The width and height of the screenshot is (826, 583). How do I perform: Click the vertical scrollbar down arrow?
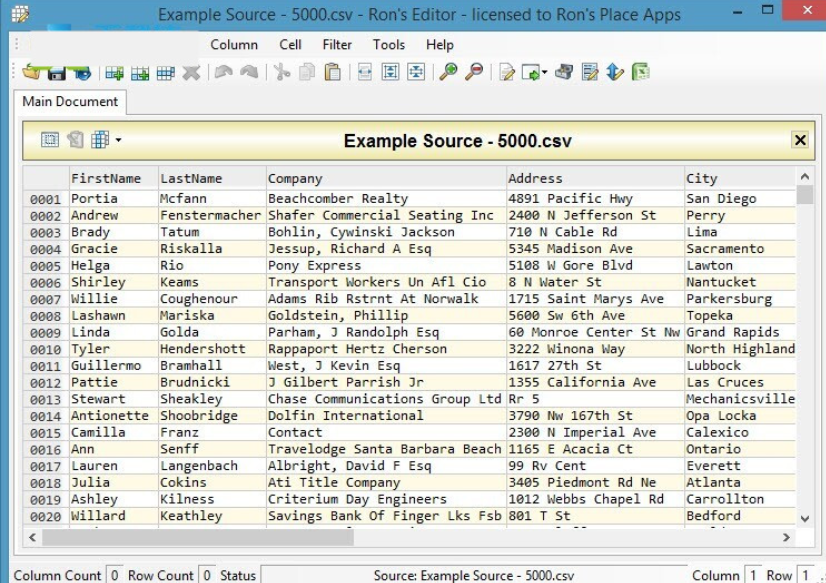pos(804,518)
